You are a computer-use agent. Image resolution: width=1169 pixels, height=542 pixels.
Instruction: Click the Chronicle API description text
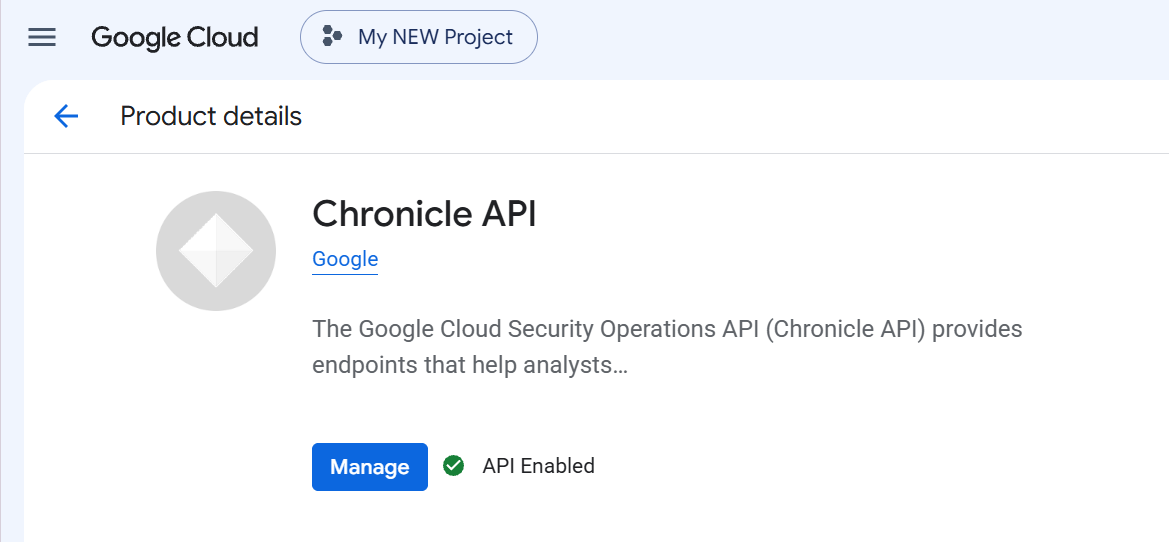pos(667,347)
